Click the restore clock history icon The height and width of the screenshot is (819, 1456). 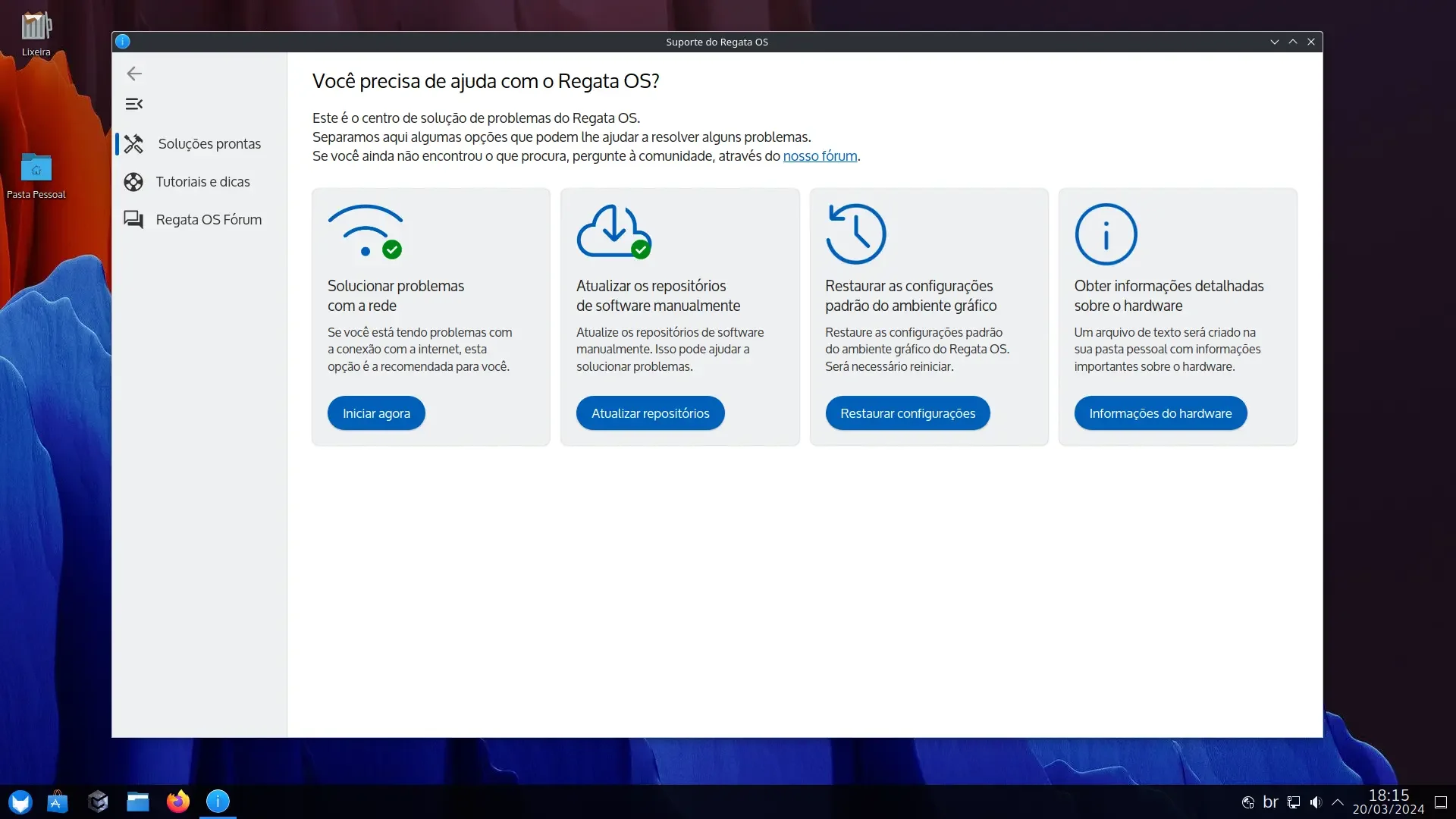(856, 234)
